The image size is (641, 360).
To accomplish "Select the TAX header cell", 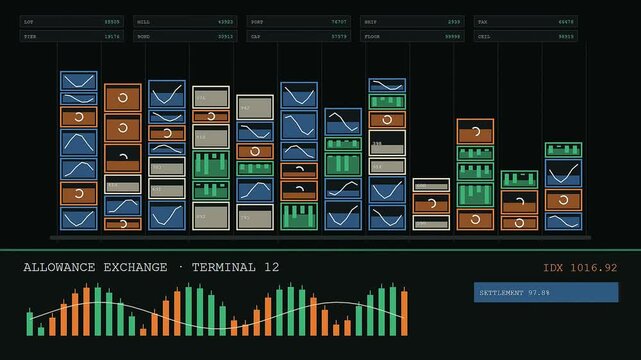I will 526,22.
